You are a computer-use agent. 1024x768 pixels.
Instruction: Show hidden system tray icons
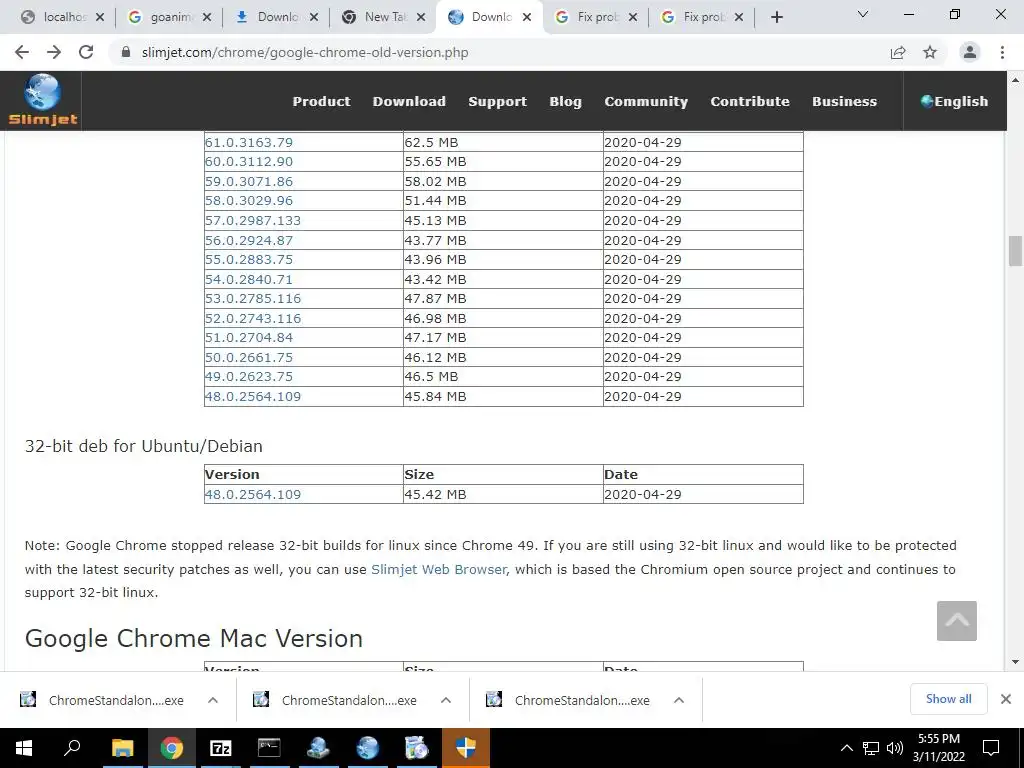tap(846, 748)
